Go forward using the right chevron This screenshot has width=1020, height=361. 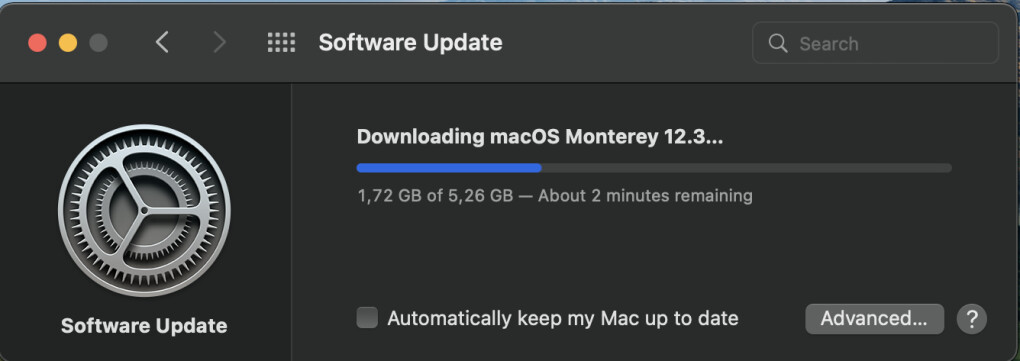(x=220, y=43)
